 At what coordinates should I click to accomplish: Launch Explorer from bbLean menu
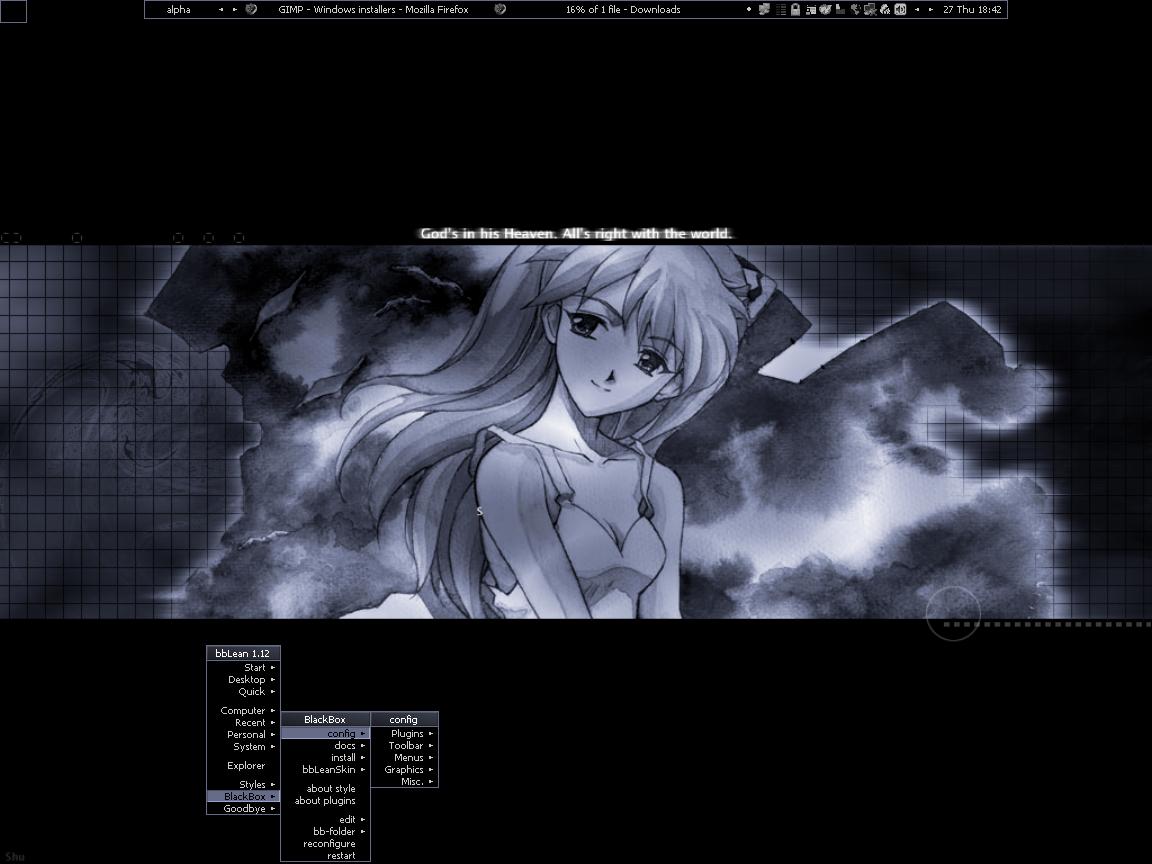[243, 766]
